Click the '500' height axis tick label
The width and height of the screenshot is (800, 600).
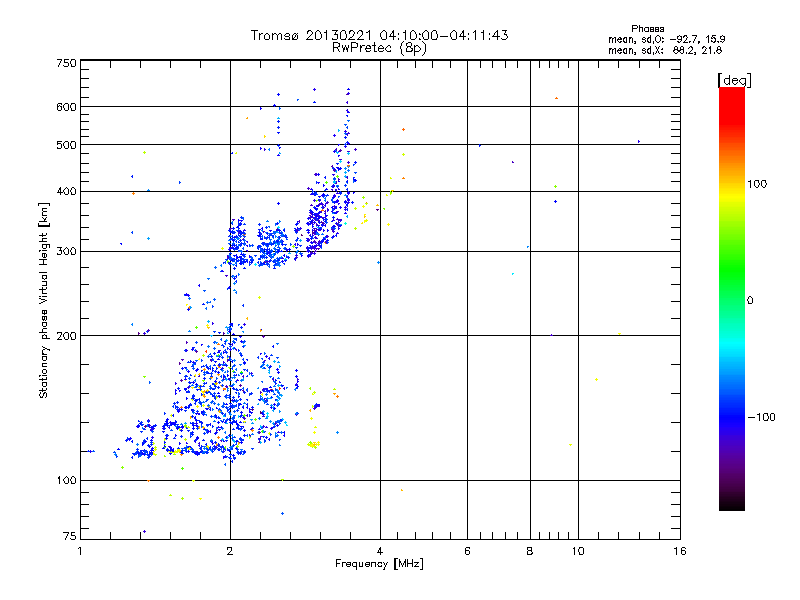point(66,145)
